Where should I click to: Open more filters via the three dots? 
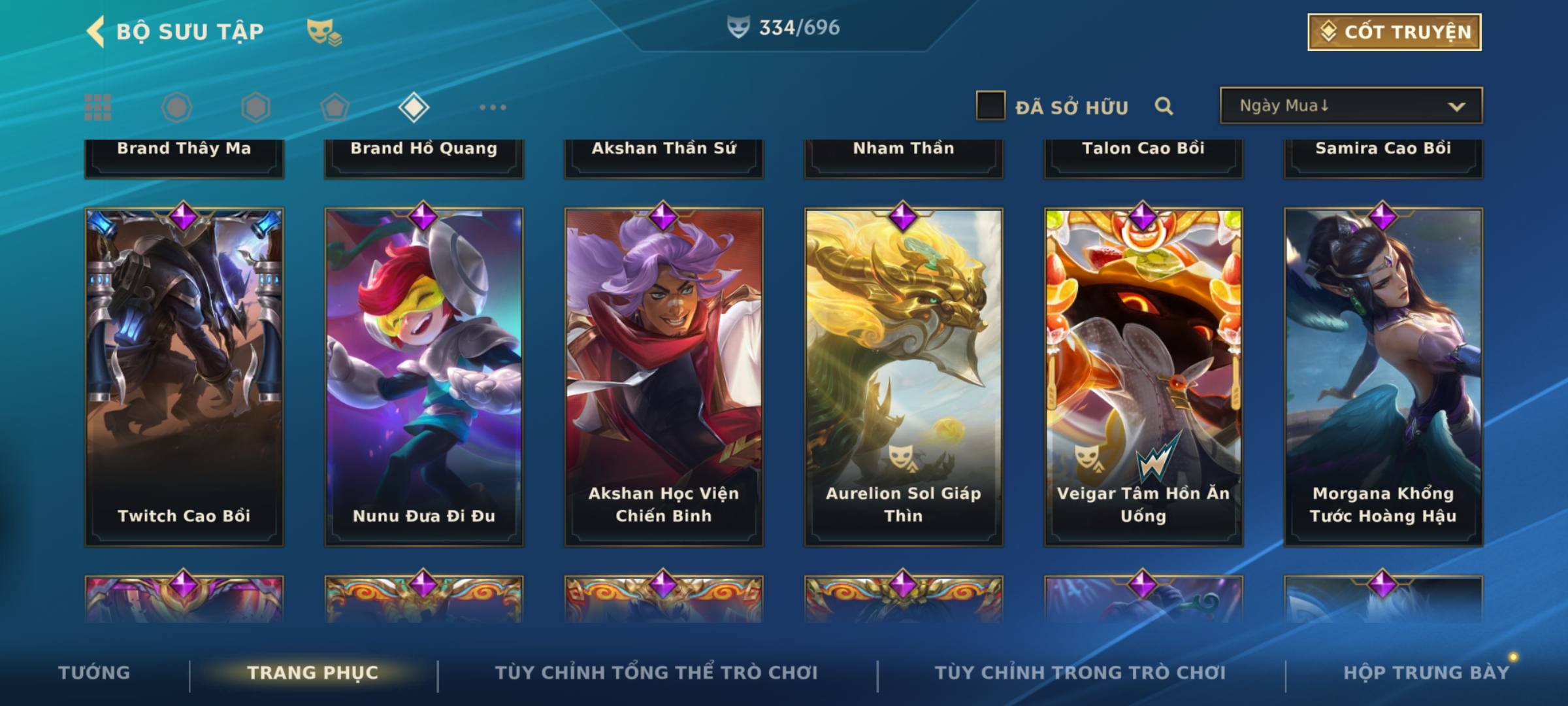(493, 107)
